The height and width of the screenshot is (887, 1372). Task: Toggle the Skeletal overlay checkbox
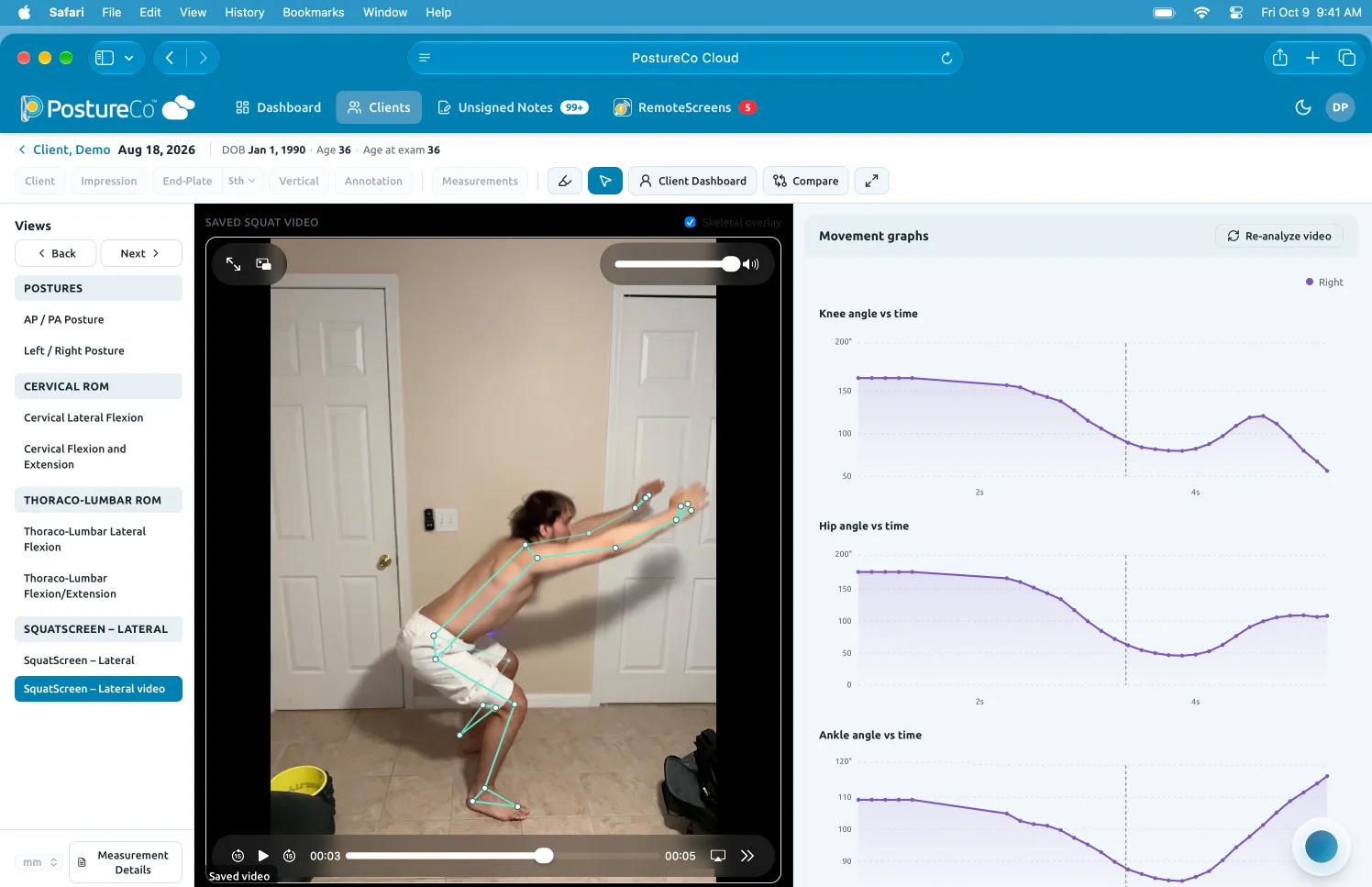point(690,222)
